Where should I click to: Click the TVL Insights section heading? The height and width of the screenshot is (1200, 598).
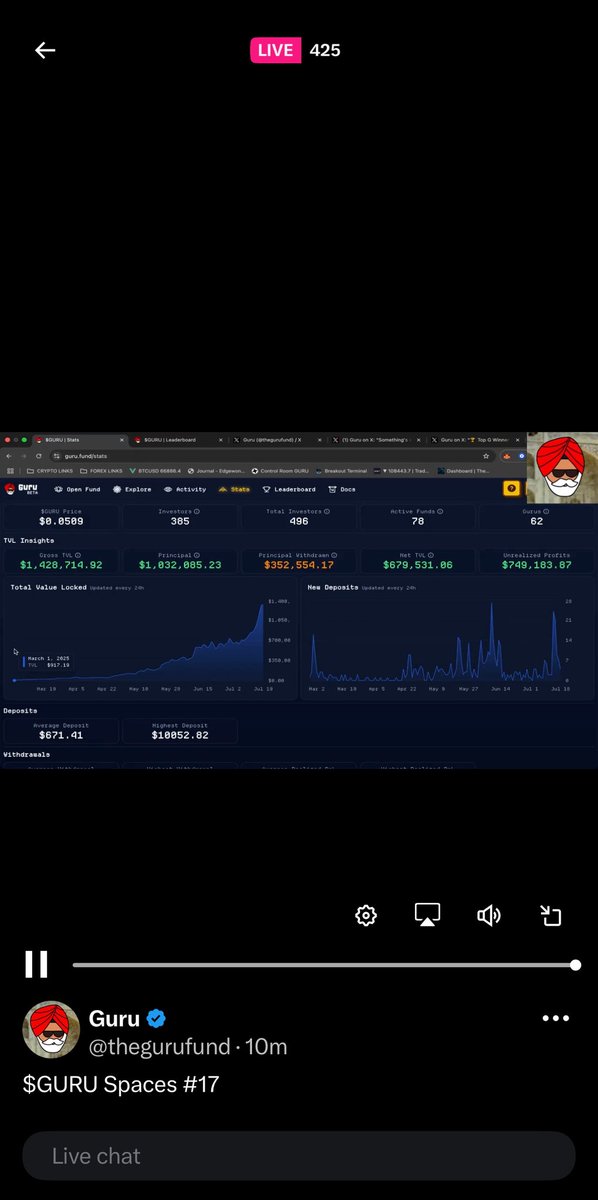click(27, 540)
